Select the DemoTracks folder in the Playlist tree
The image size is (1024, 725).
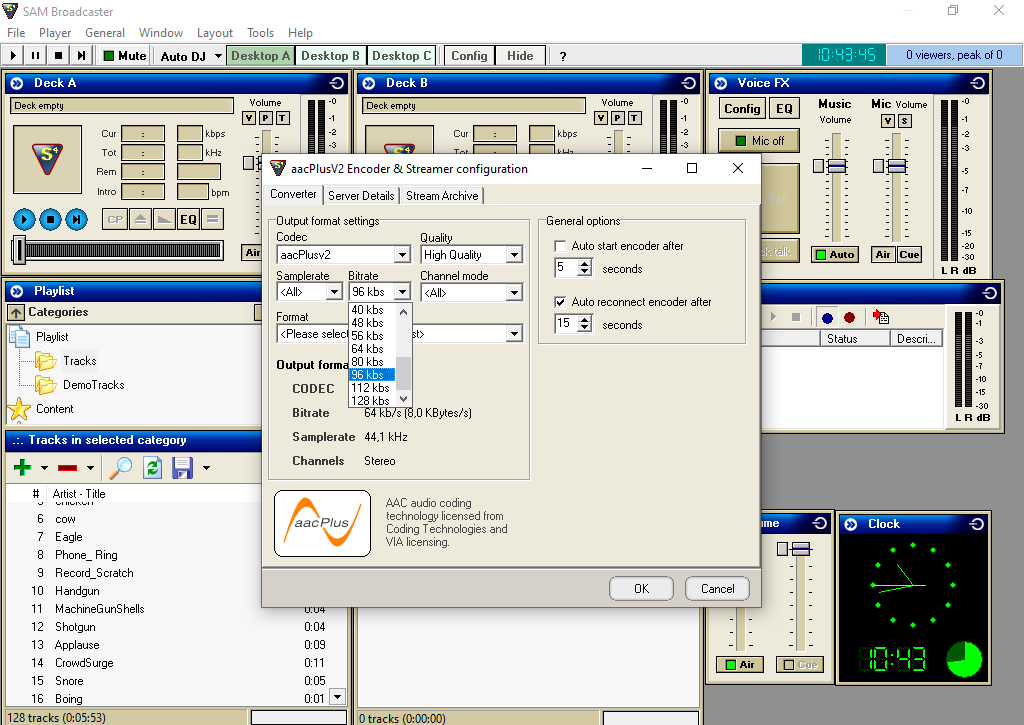94,385
